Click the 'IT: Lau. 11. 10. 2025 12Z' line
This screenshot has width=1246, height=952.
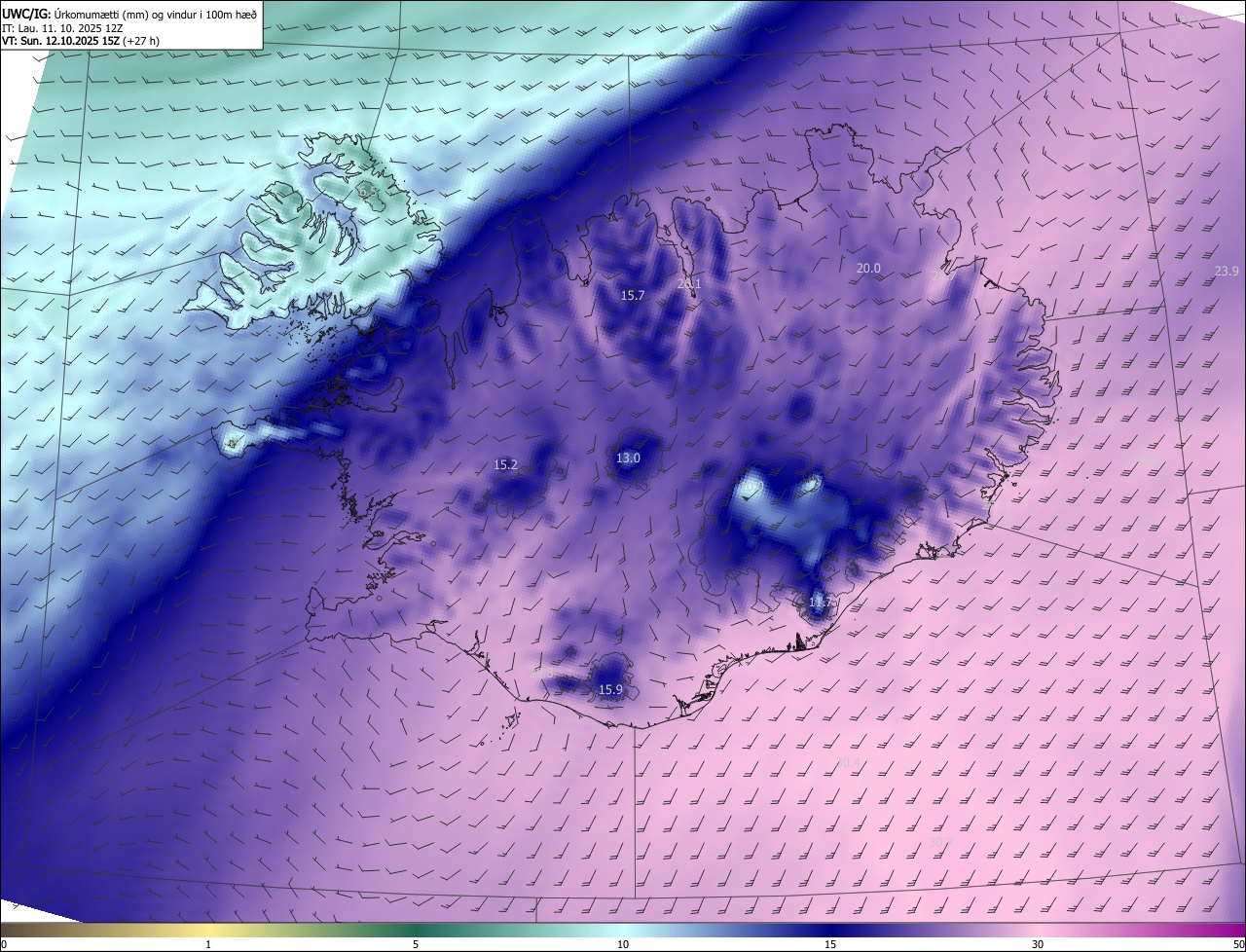[x=64, y=28]
